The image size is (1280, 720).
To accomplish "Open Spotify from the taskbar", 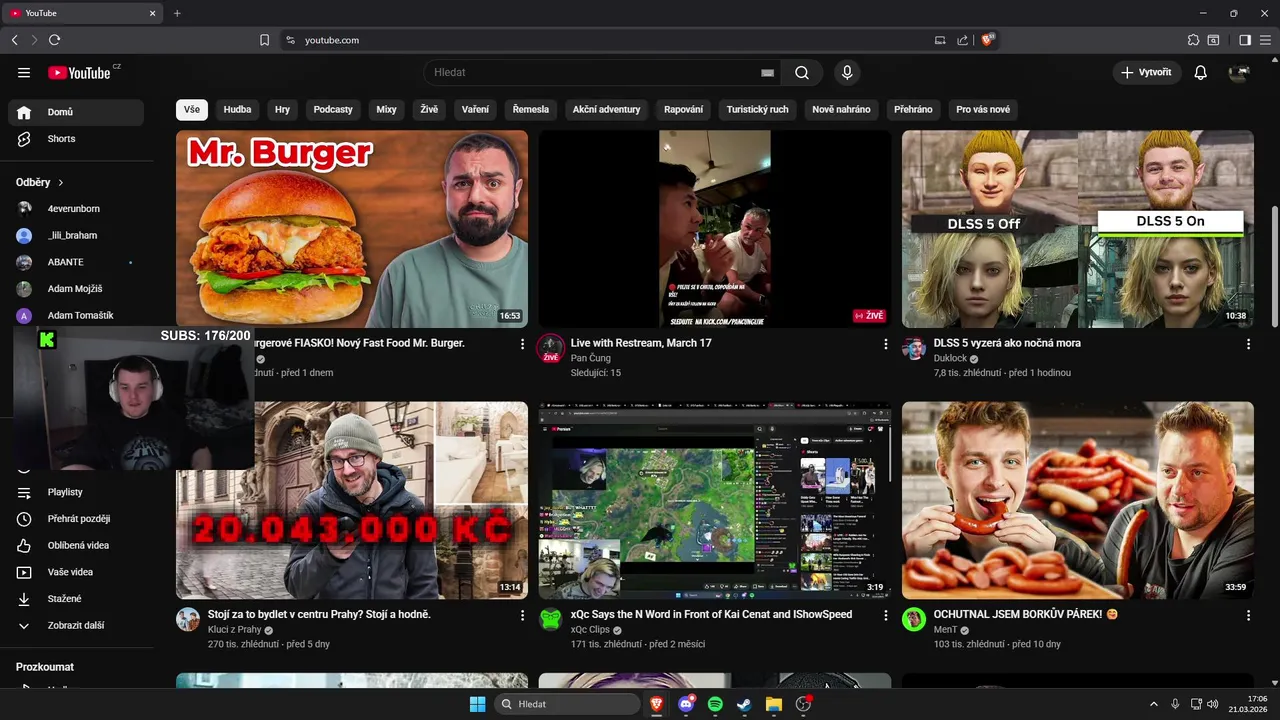I will (715, 704).
